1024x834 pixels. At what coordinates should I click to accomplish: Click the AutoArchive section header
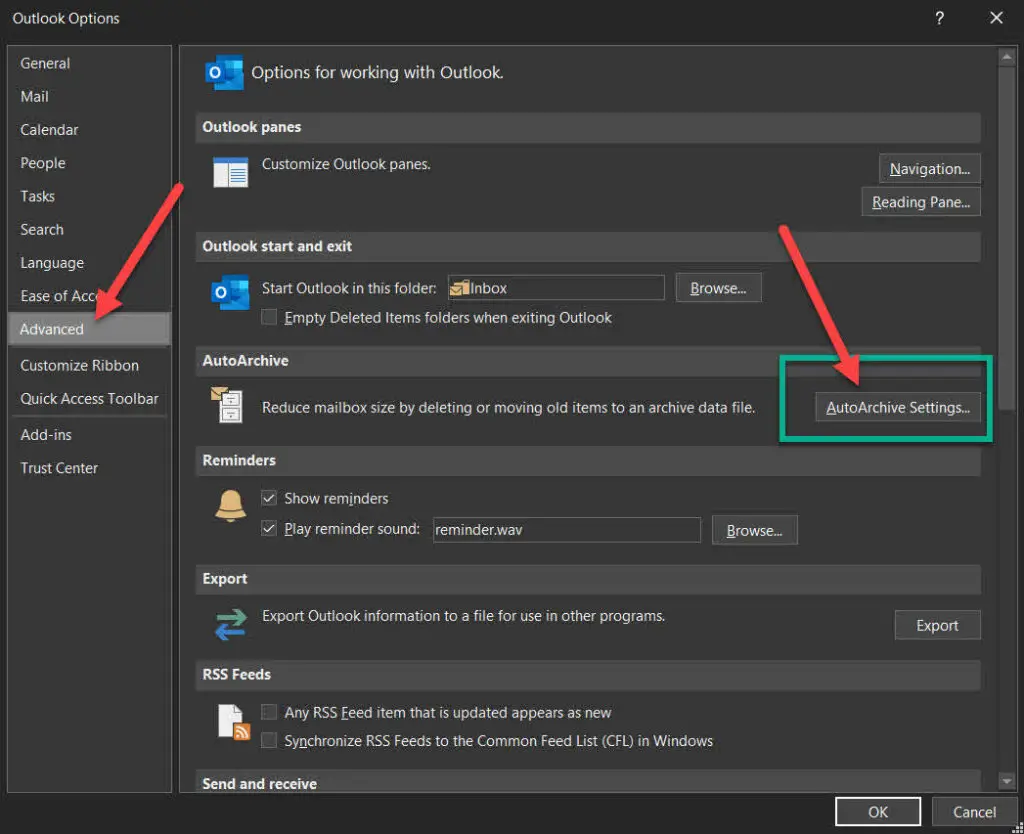click(588, 361)
